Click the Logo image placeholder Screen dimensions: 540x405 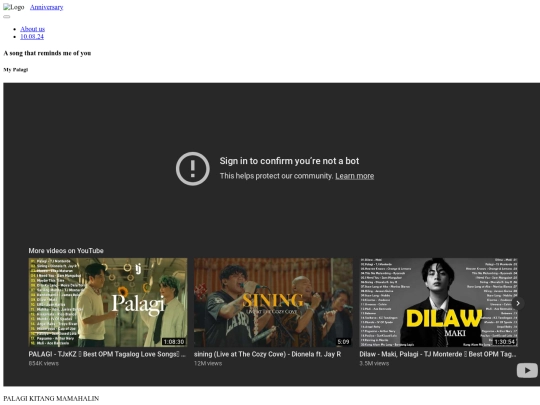click(x=14, y=7)
